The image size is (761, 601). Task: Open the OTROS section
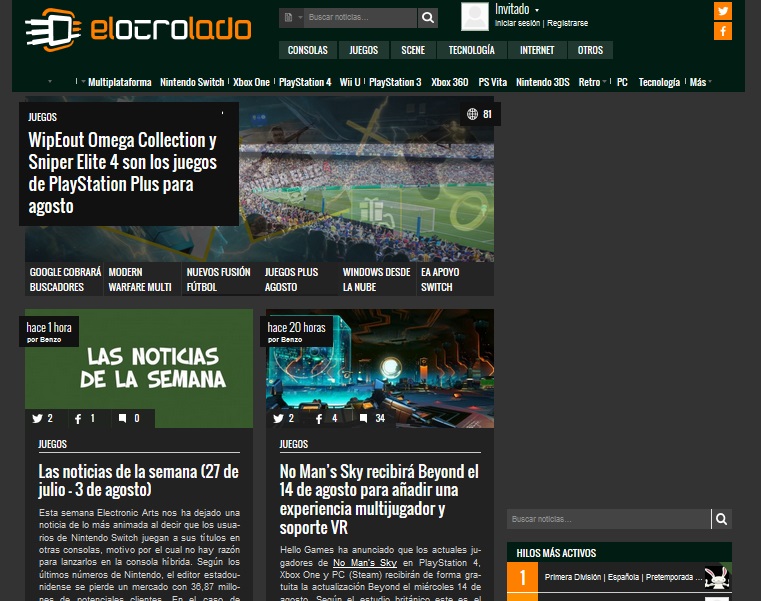coord(590,50)
